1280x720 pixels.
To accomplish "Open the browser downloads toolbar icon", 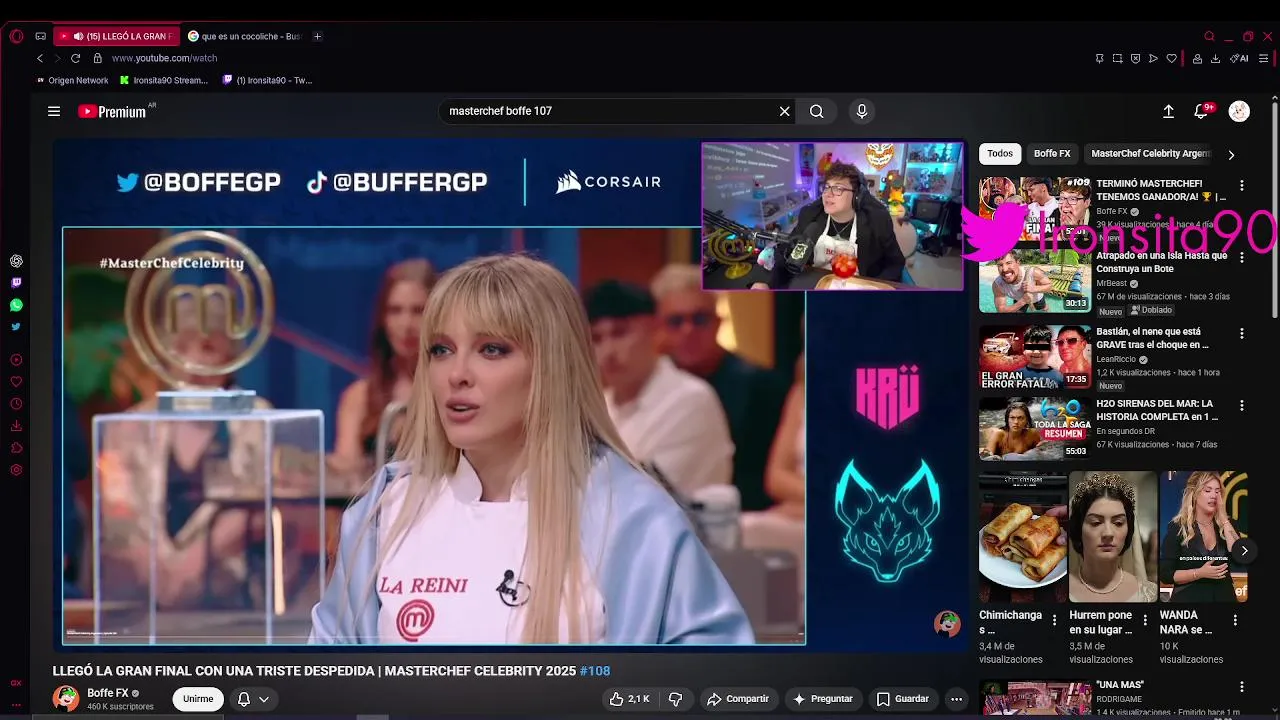I will pyautogui.click(x=1215, y=58).
